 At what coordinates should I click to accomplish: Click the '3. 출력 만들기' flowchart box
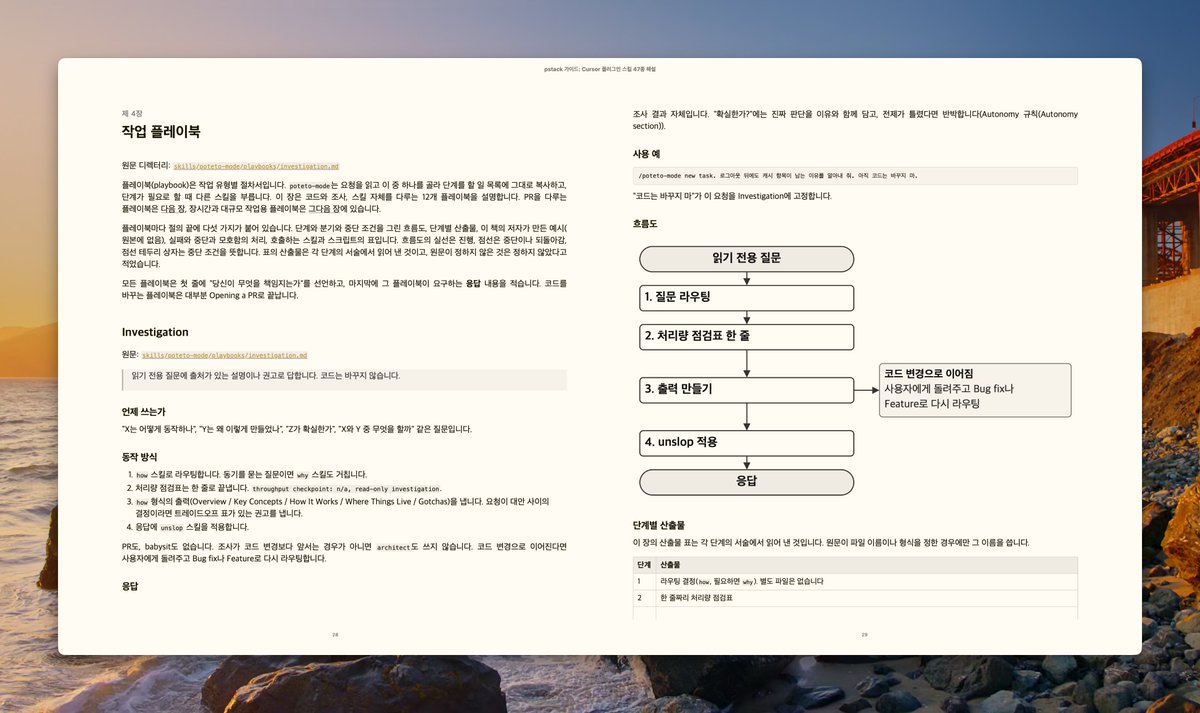tap(746, 390)
